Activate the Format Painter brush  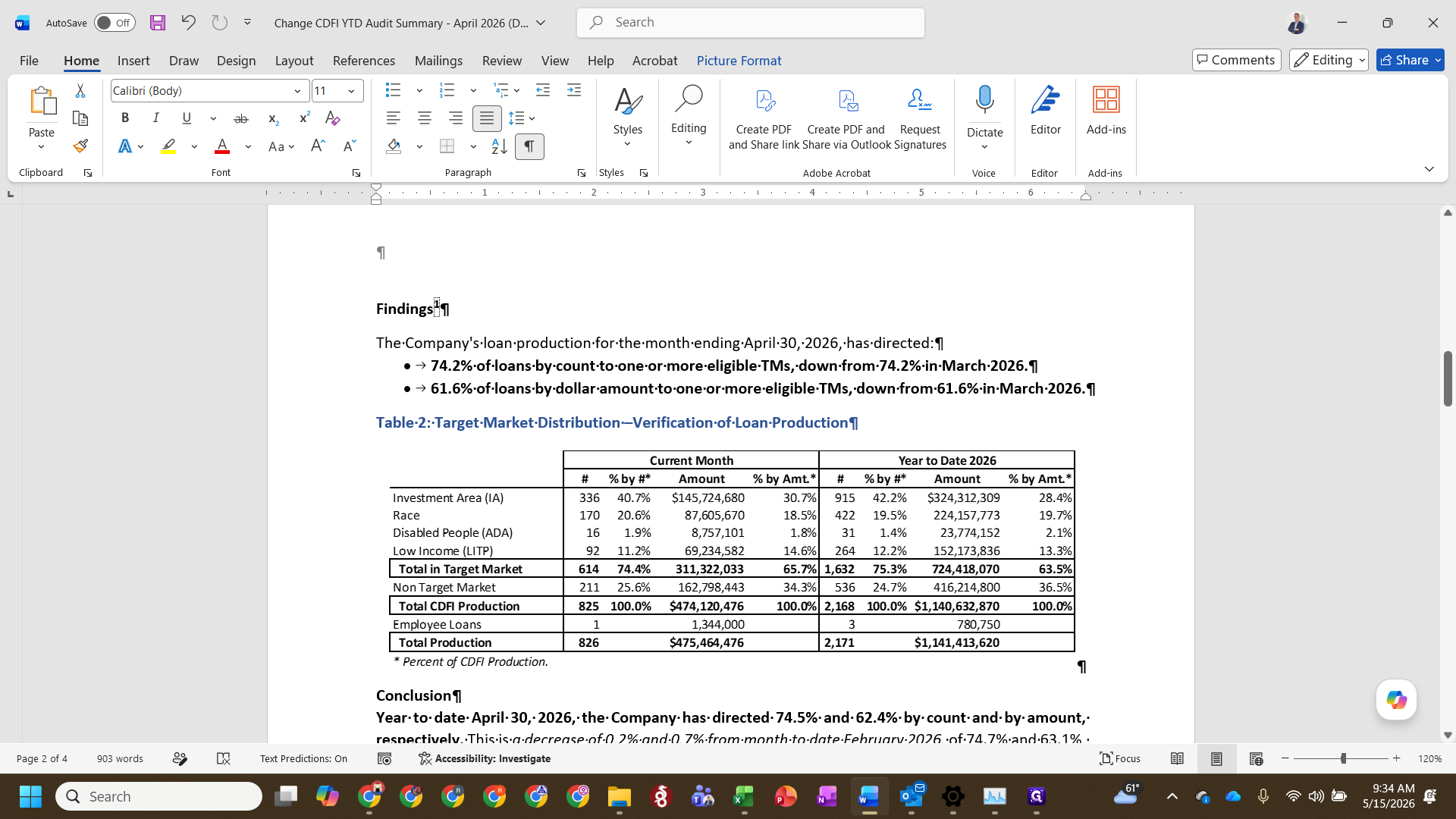[80, 146]
